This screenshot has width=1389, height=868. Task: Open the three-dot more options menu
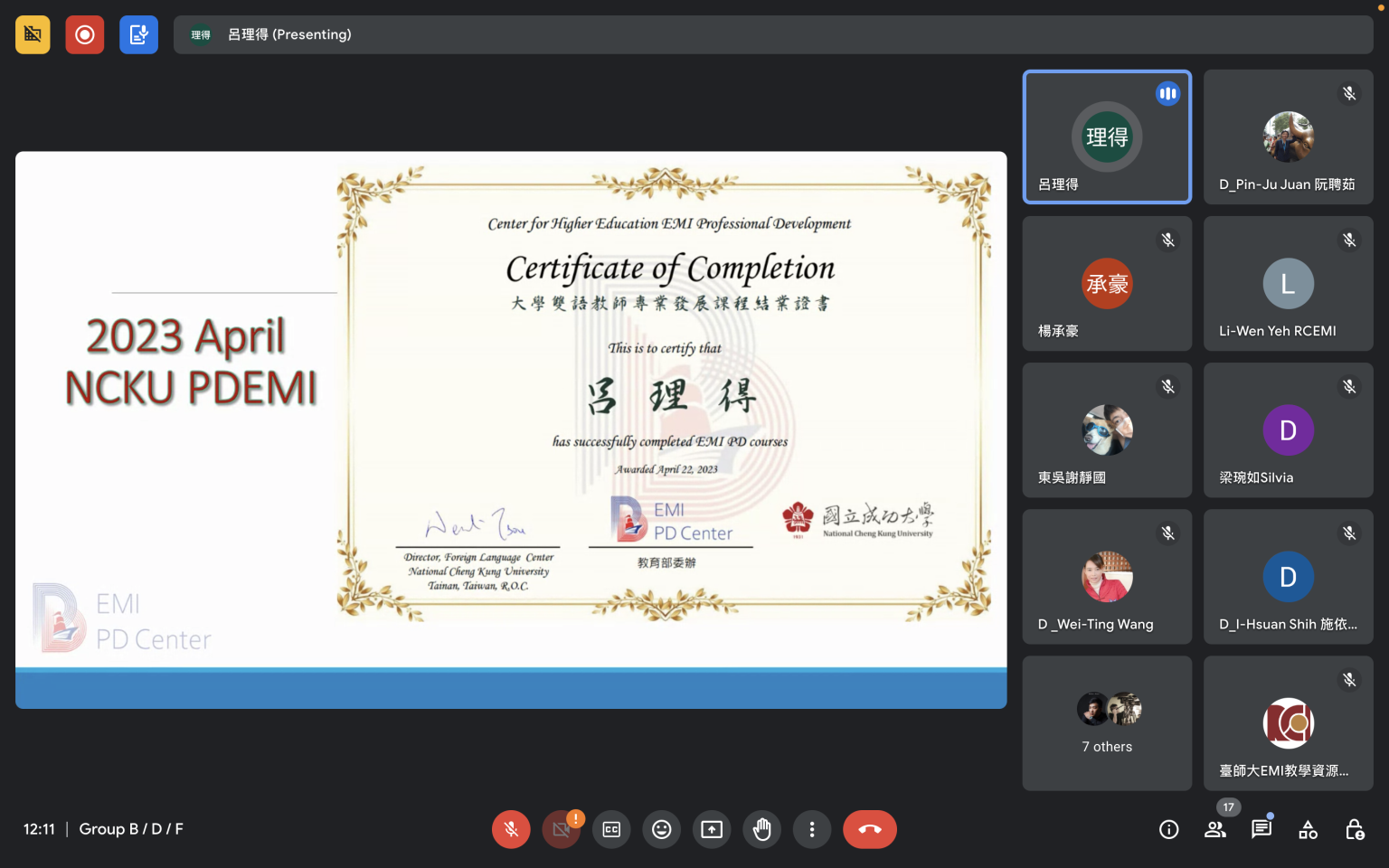tap(812, 829)
